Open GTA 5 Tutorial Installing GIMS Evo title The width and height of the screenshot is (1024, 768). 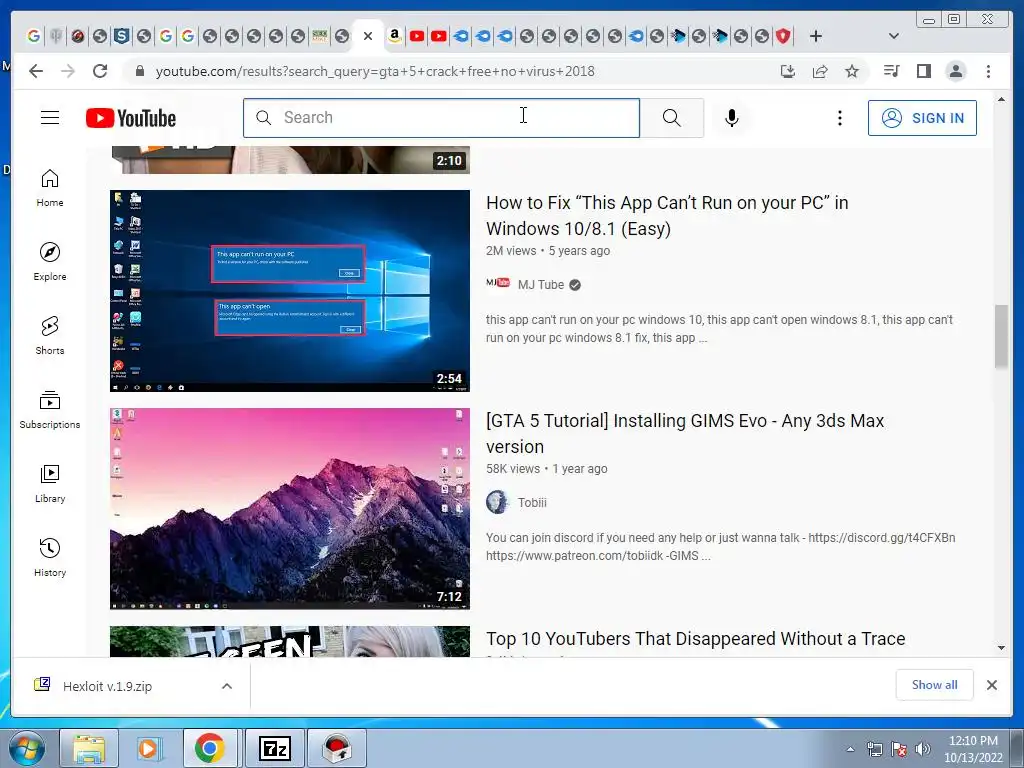684,434
